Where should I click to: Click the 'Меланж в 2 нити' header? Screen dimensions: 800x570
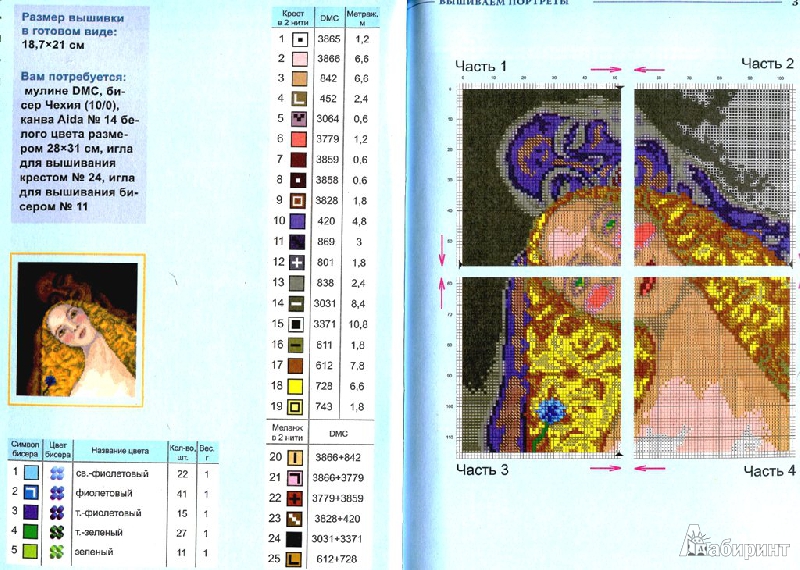coord(288,433)
